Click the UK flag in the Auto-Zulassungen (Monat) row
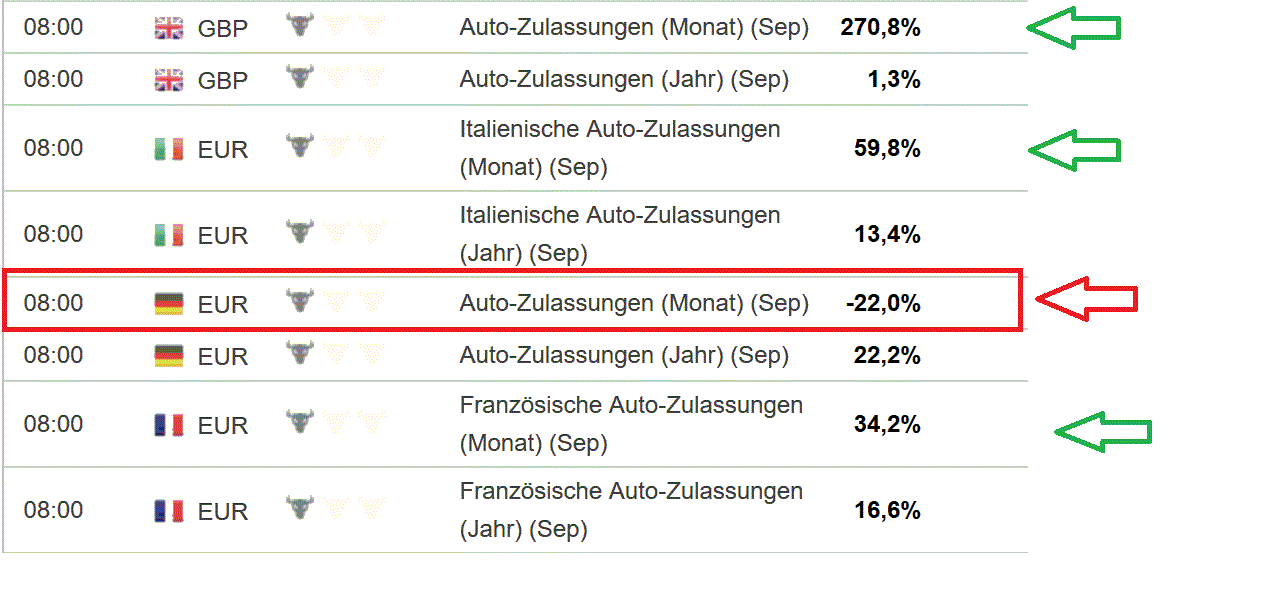Screen dimensions: 1268x609 point(169,28)
